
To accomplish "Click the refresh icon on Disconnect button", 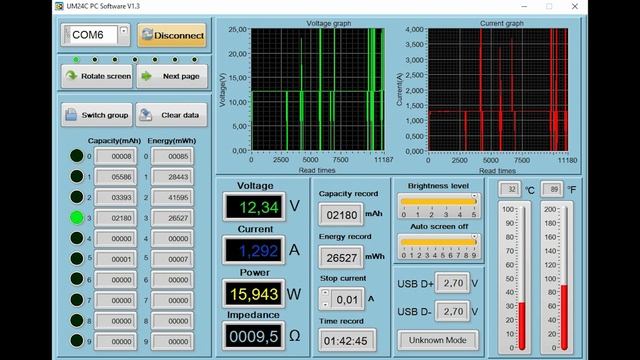I will [147, 35].
